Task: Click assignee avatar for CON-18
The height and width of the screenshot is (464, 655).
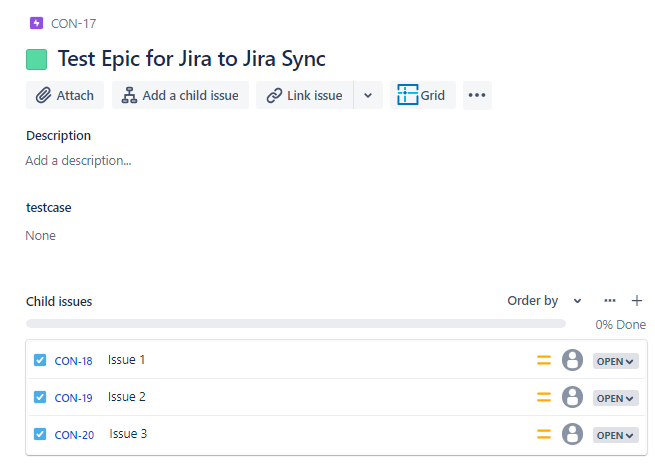Action: [x=572, y=360]
